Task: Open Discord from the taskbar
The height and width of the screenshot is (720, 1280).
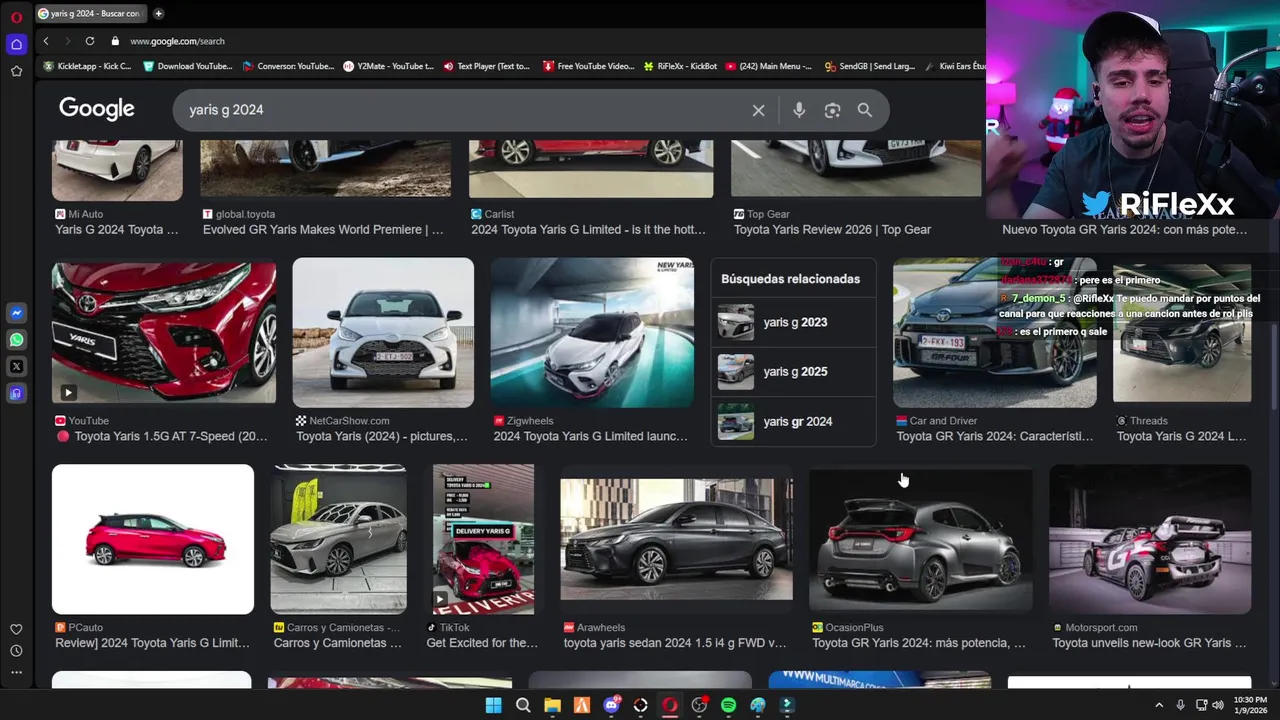Action: point(611,705)
